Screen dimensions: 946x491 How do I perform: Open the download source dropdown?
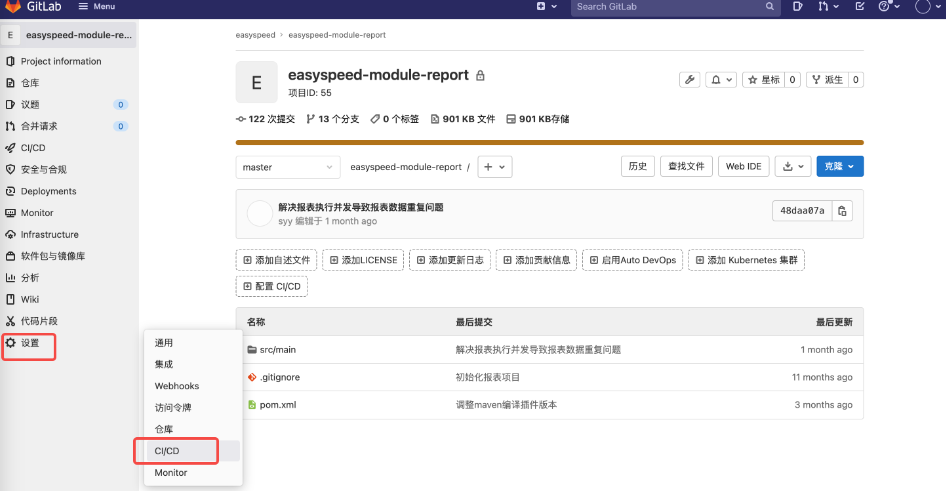(793, 166)
